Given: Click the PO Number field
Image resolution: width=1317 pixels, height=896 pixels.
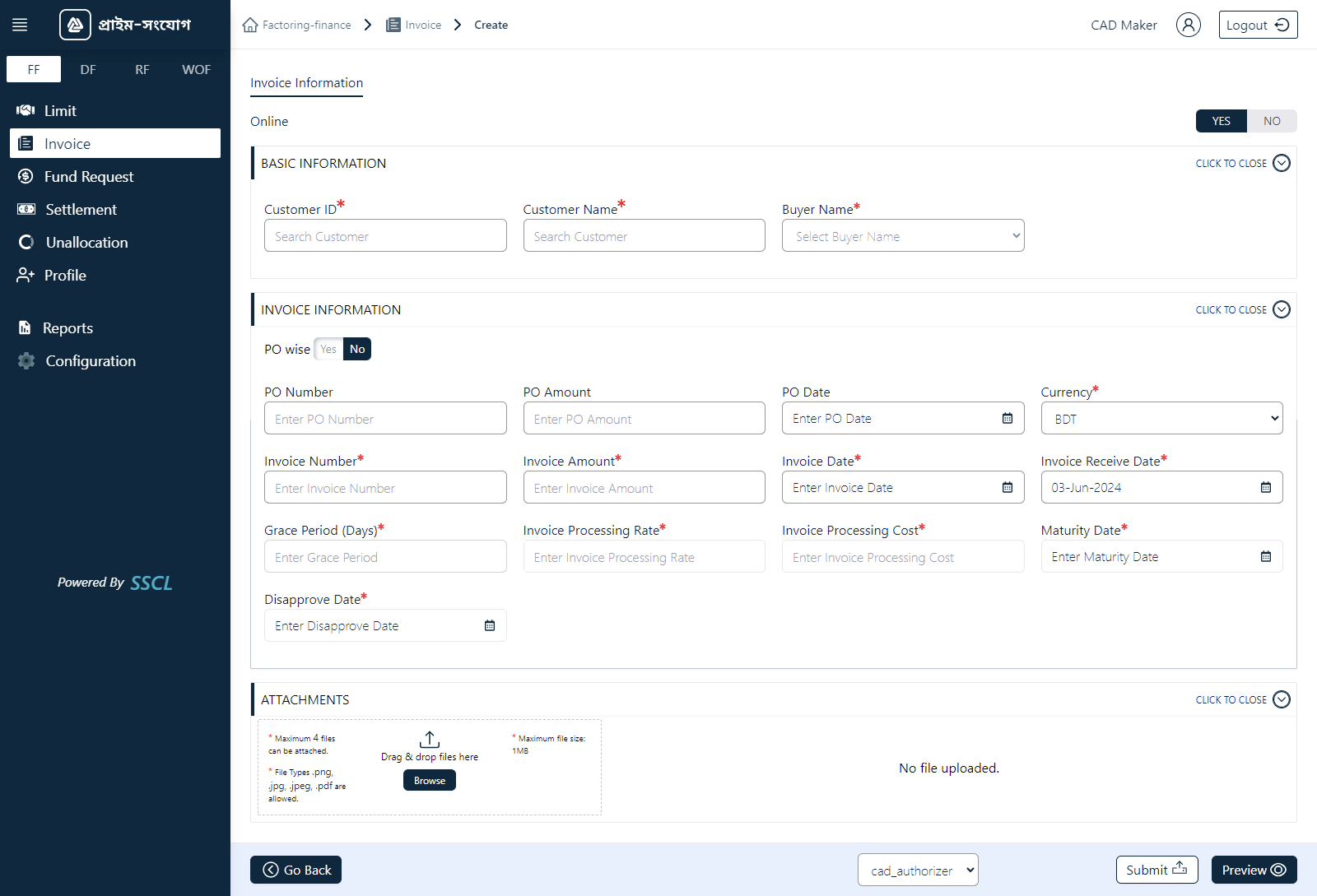Looking at the screenshot, I should click(385, 418).
